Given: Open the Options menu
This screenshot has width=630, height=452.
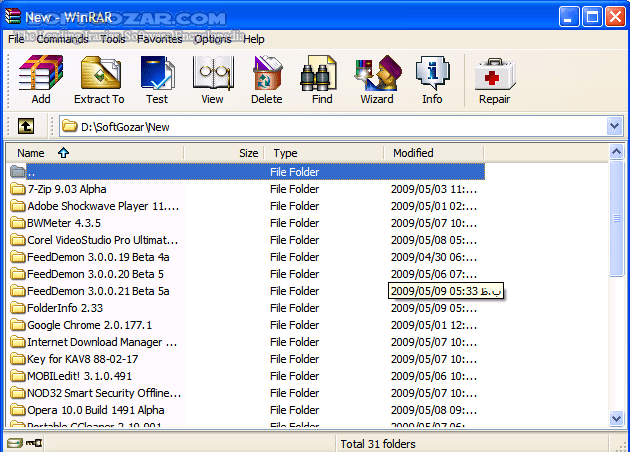Looking at the screenshot, I should (x=213, y=39).
